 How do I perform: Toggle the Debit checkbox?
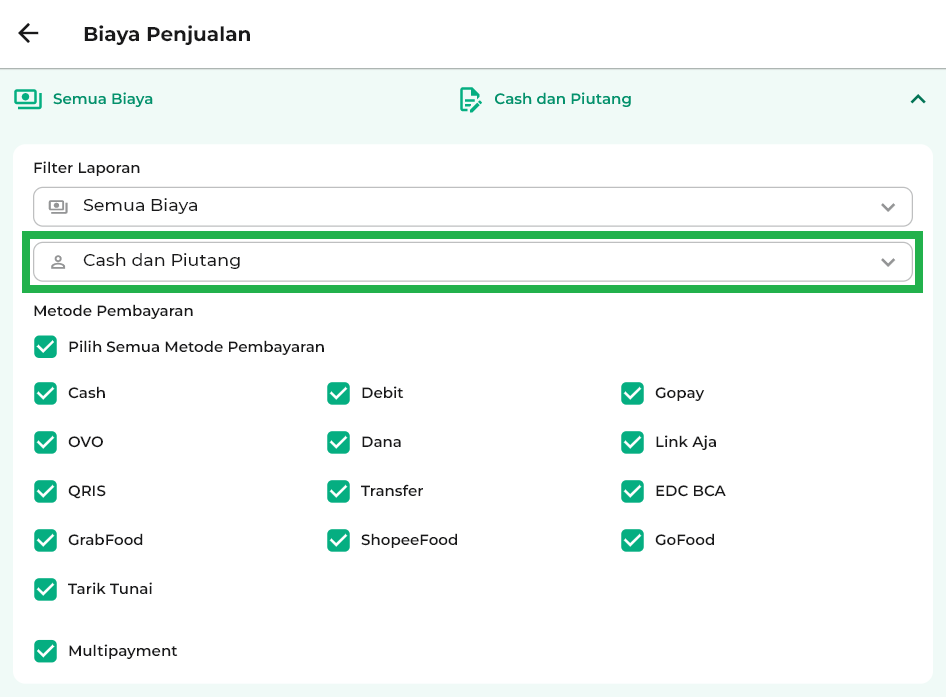click(x=338, y=393)
